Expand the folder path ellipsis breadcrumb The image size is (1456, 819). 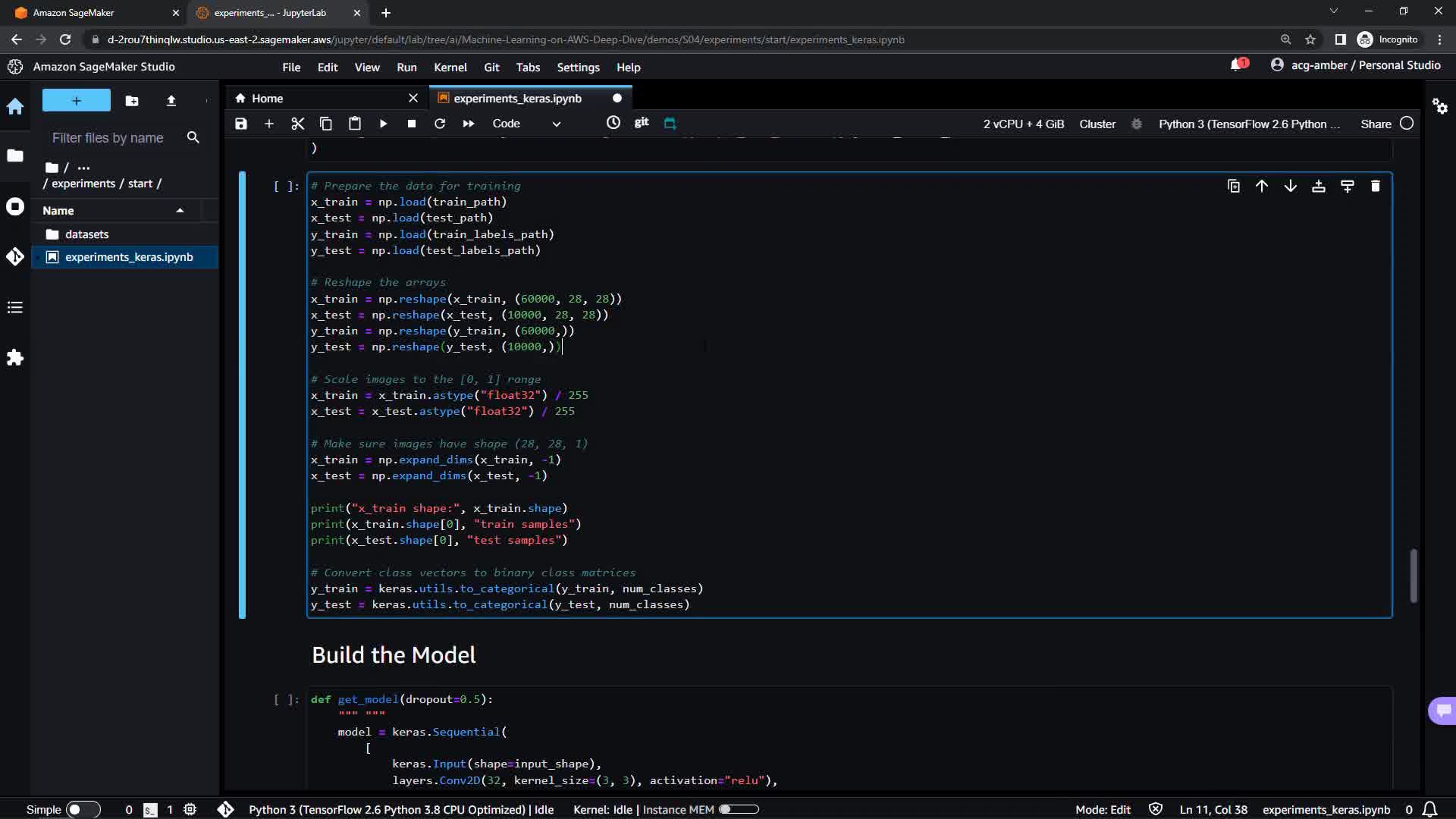[x=83, y=168]
